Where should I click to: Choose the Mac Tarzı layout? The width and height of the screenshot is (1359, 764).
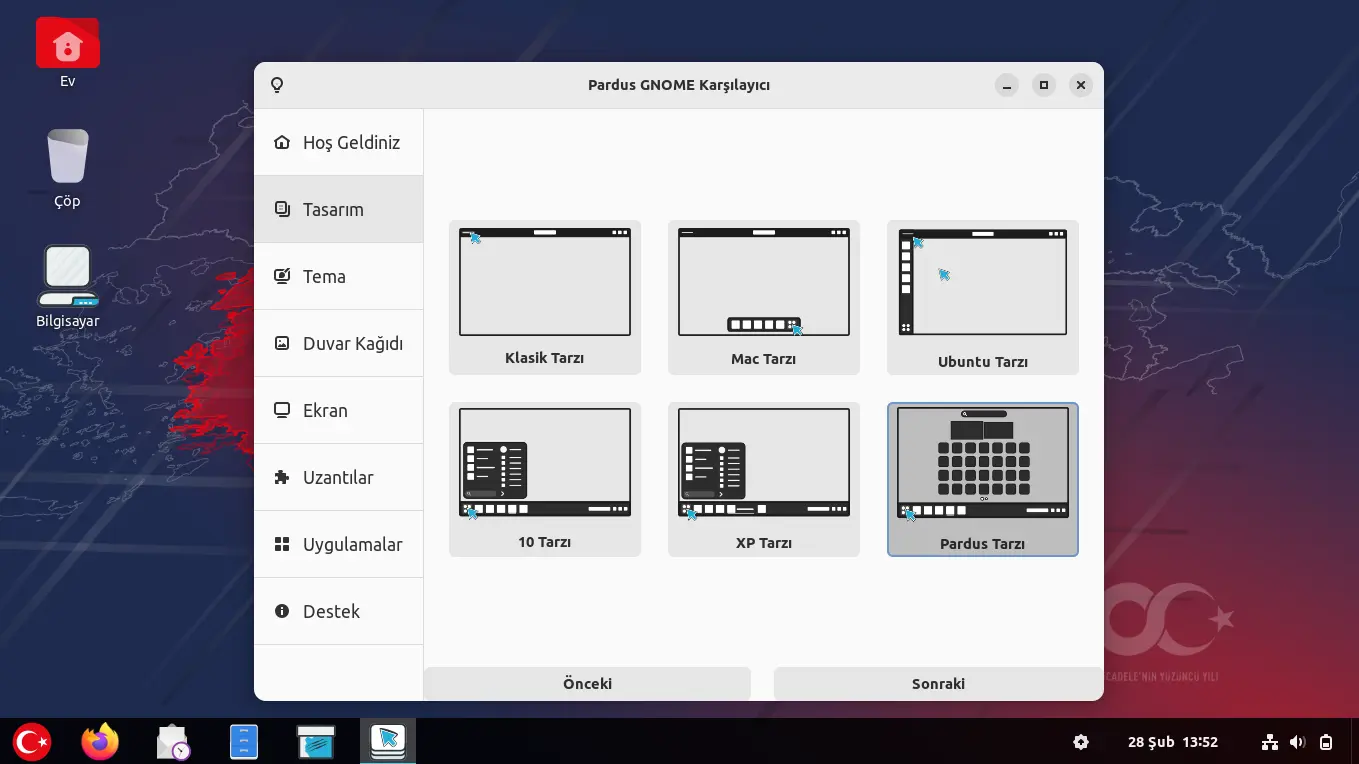point(764,297)
